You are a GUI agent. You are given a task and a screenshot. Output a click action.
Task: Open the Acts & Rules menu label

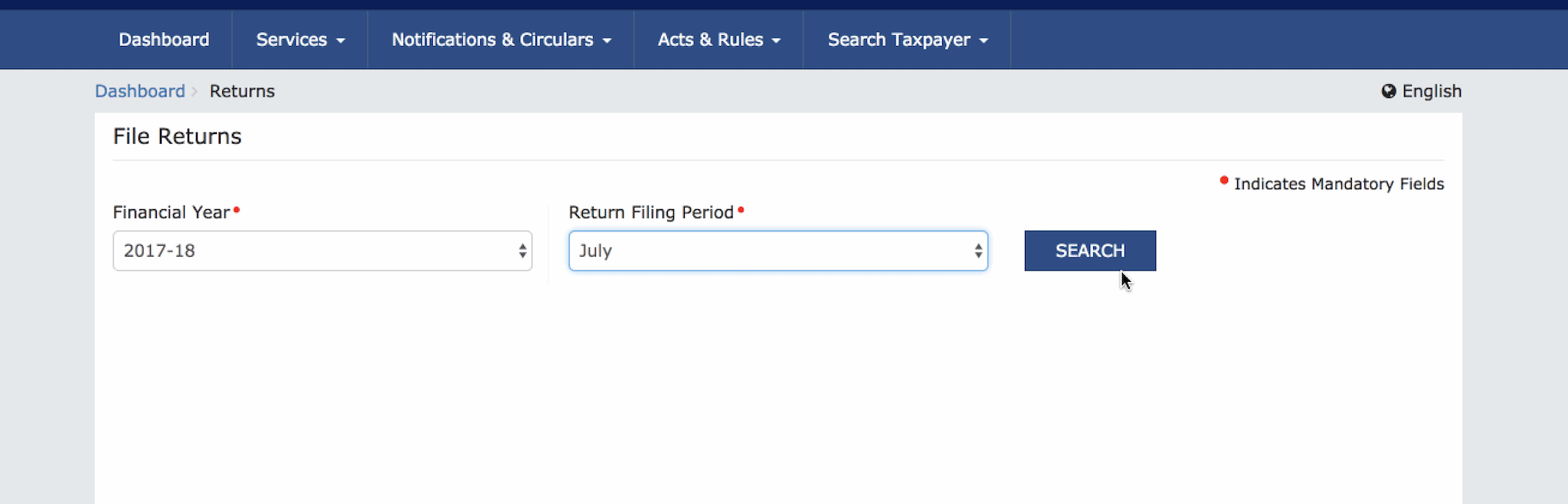[710, 40]
